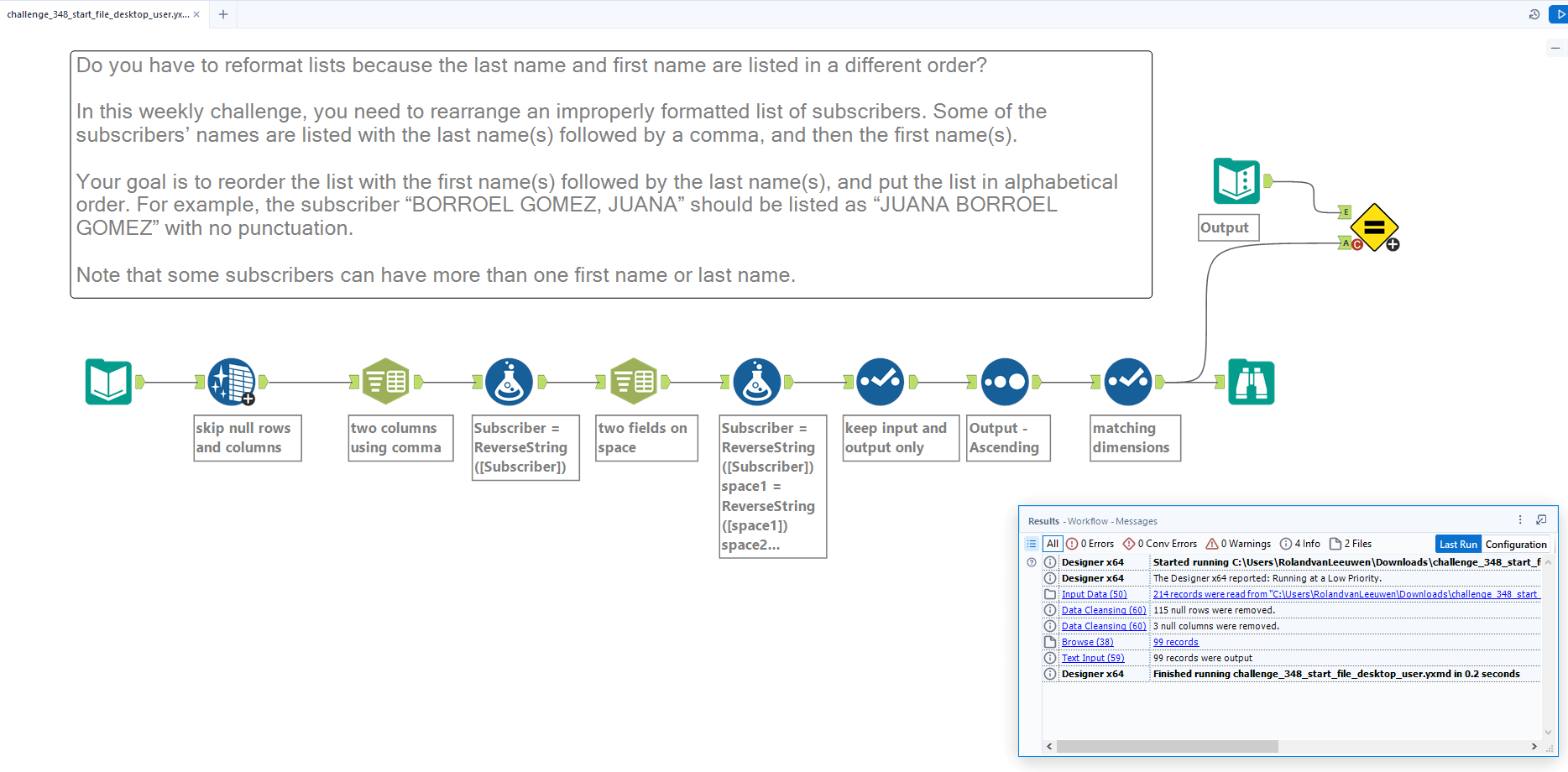Select the Unique tool 'keep input and output only'
The image size is (1568, 772).
pyautogui.click(x=880, y=382)
